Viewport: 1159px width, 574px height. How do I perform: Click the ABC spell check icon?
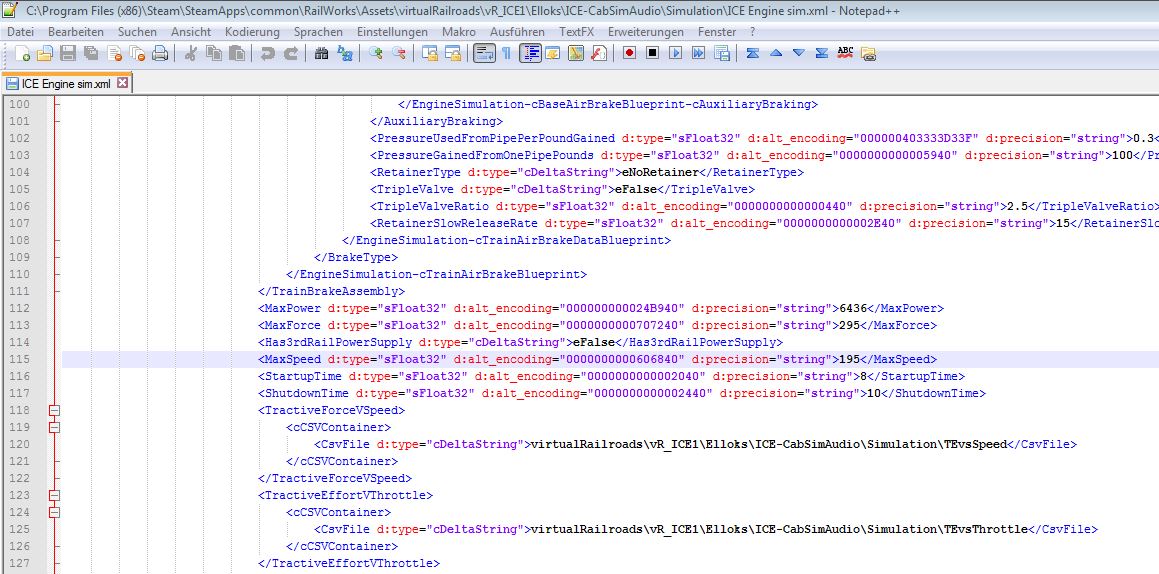tap(845, 53)
